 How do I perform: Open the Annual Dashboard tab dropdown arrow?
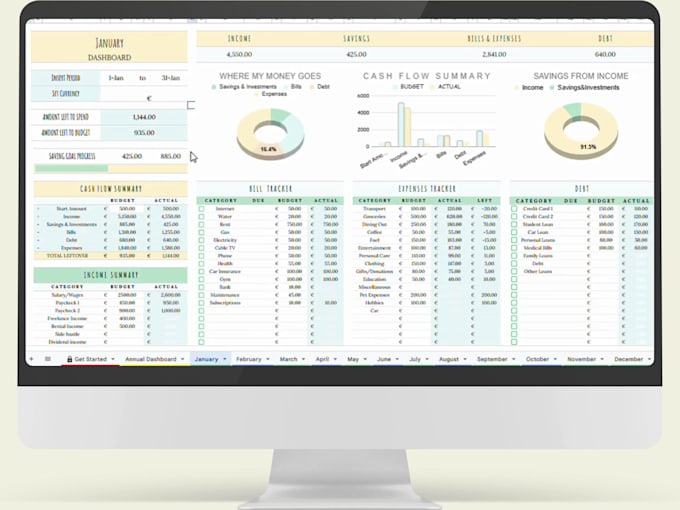[183, 359]
